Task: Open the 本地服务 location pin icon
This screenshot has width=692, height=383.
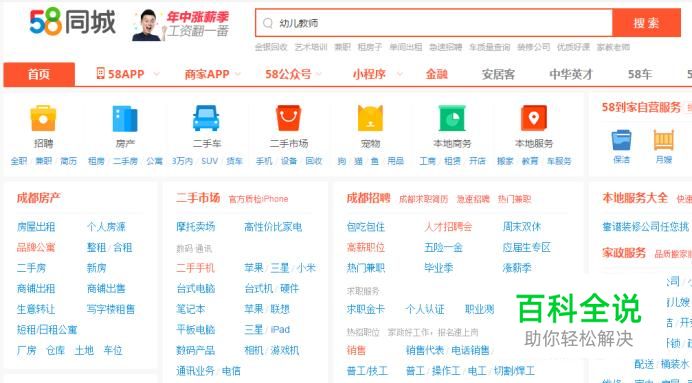Action: point(534,118)
